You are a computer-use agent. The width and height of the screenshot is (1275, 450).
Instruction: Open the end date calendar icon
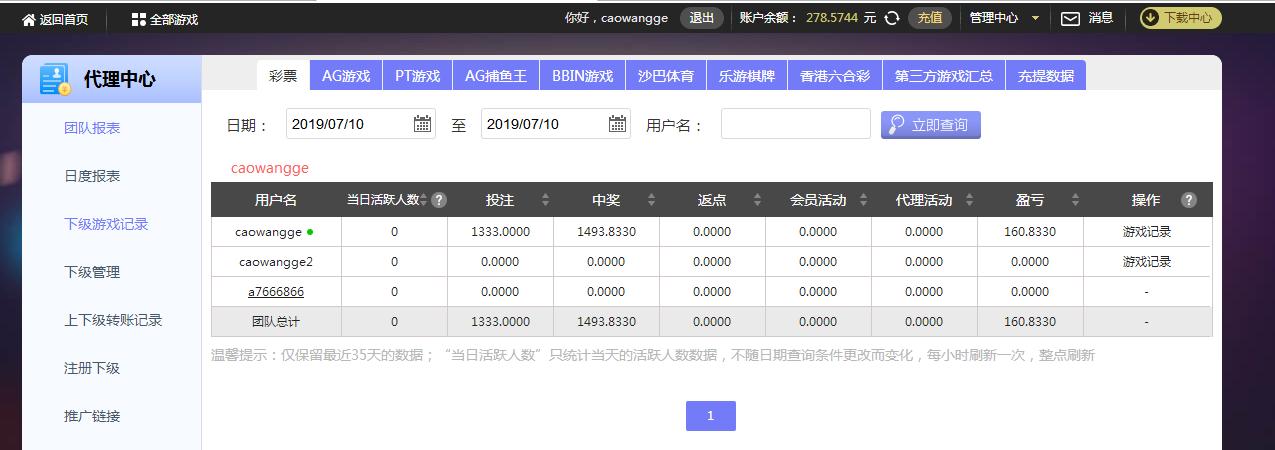(x=618, y=124)
